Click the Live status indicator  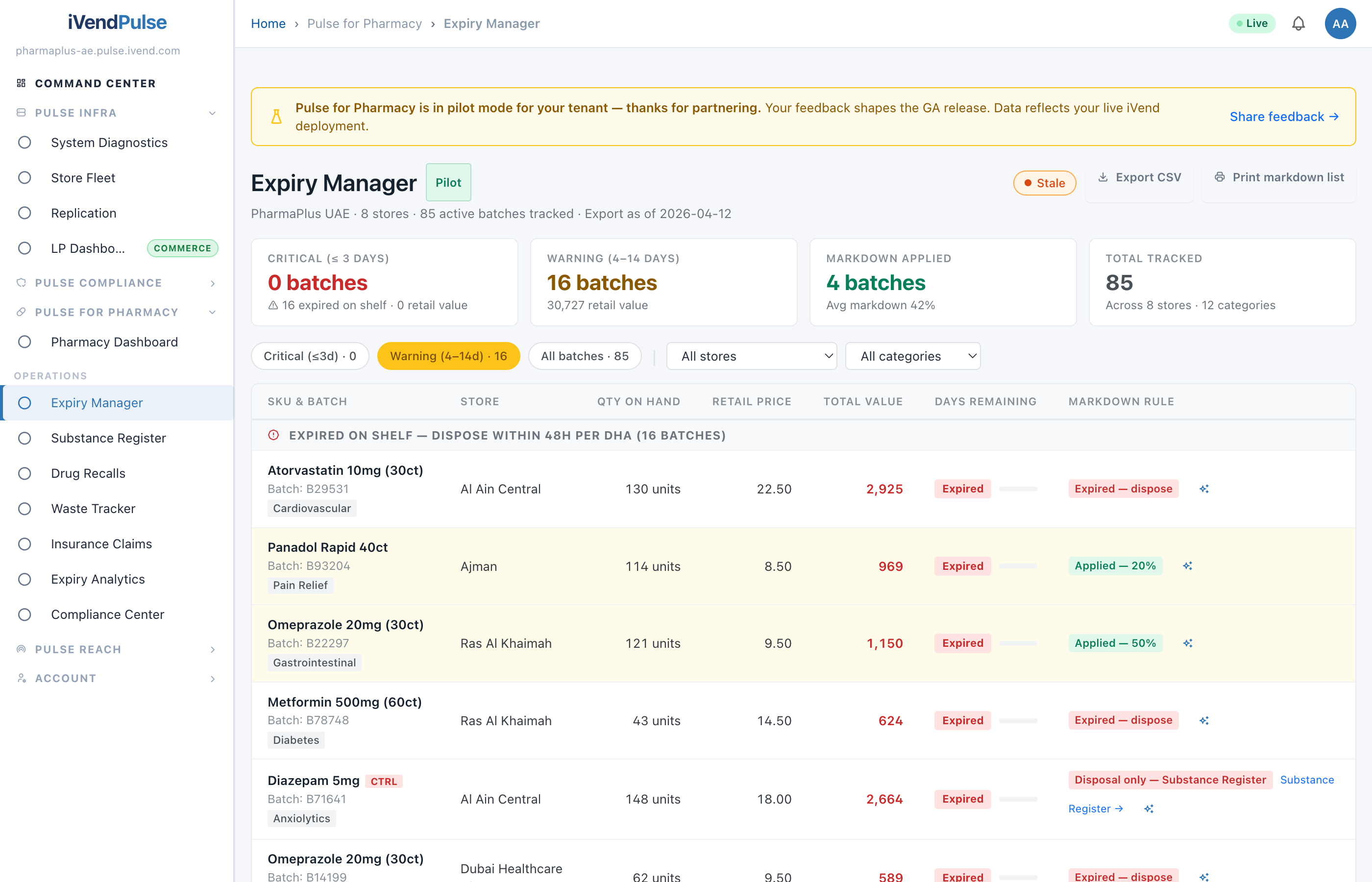click(1252, 24)
